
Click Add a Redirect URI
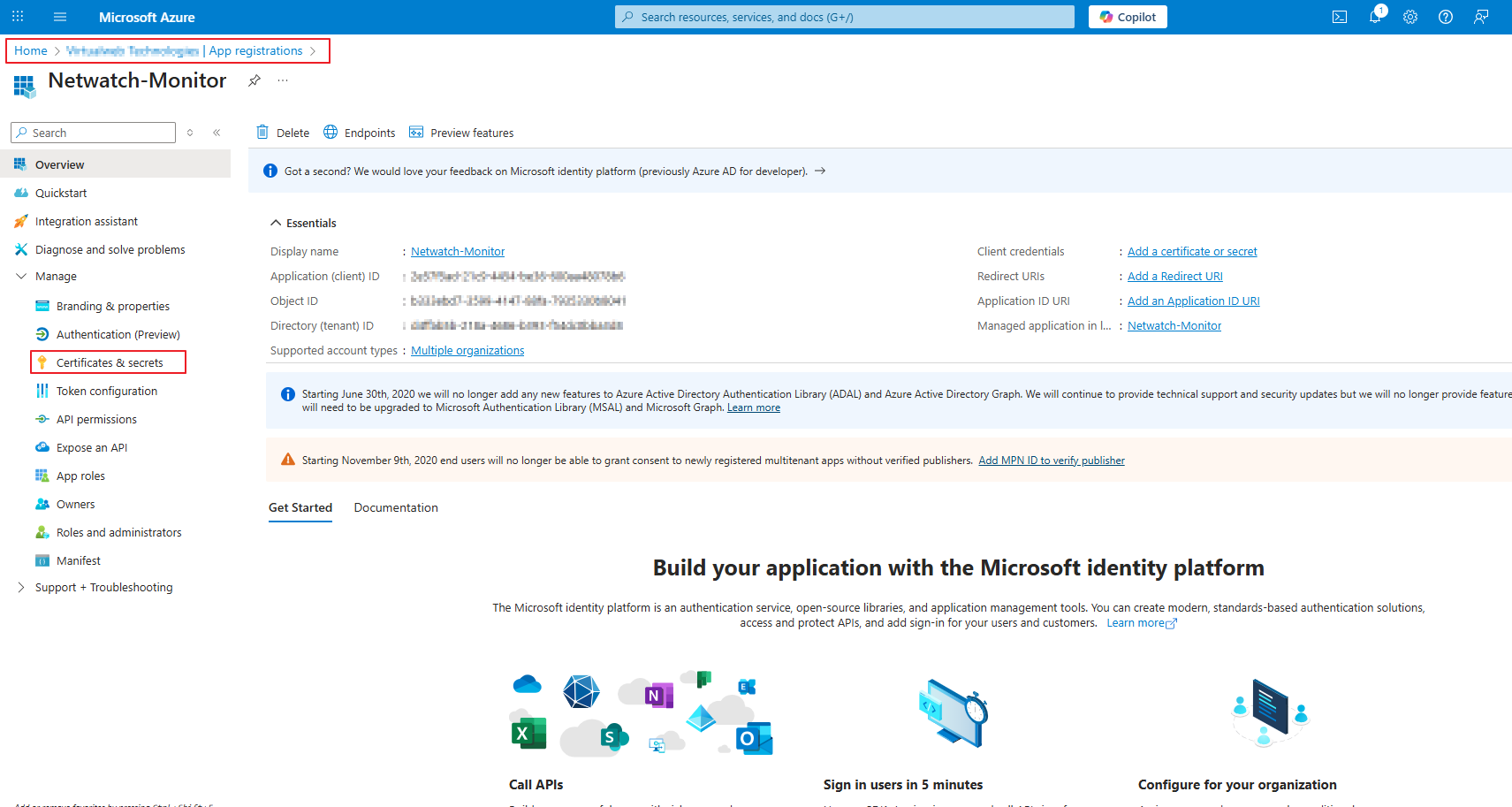(x=1175, y=277)
